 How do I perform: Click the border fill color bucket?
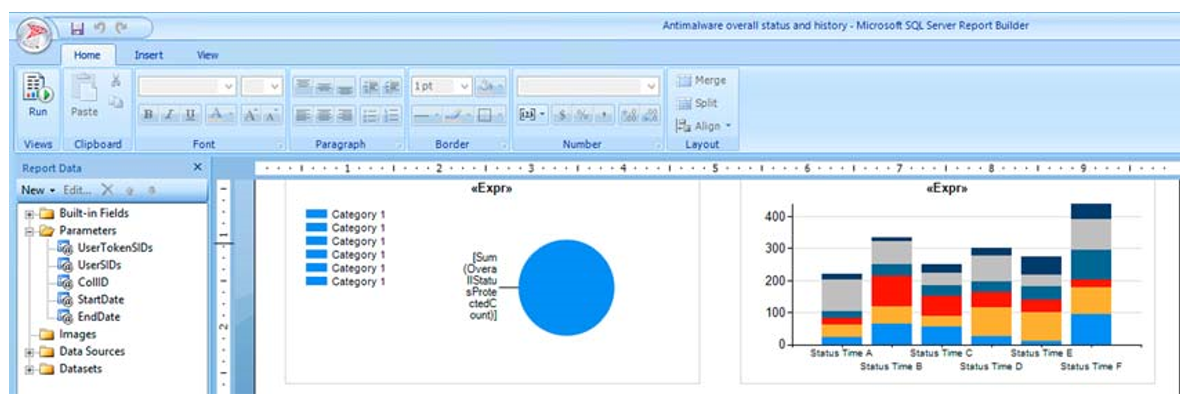(491, 86)
